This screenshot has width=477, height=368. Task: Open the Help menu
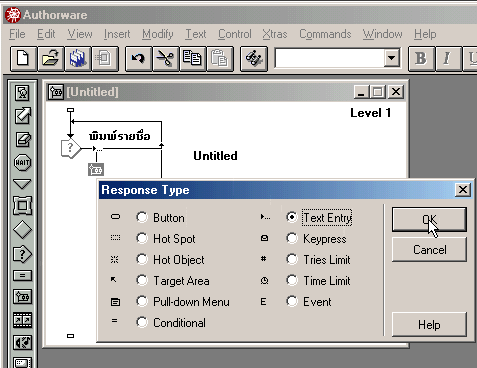tap(425, 34)
